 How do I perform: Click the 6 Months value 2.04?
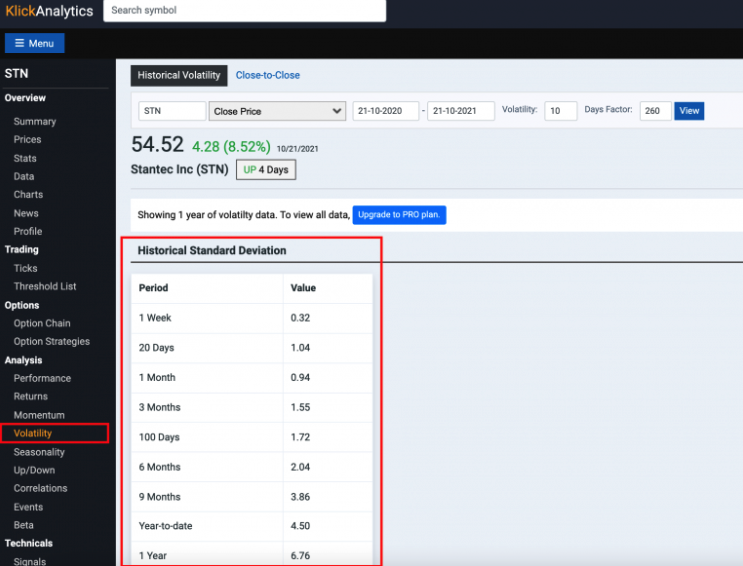pyautogui.click(x=300, y=467)
